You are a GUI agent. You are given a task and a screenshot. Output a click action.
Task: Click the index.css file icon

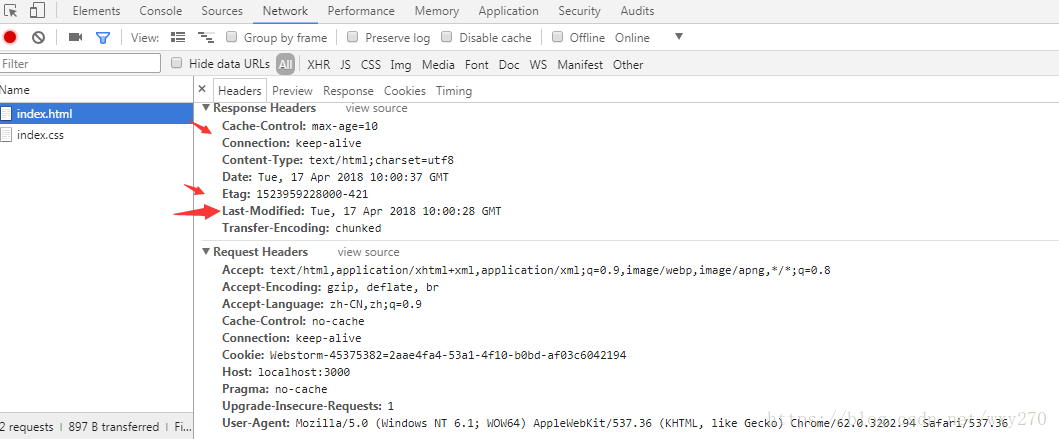[6, 134]
